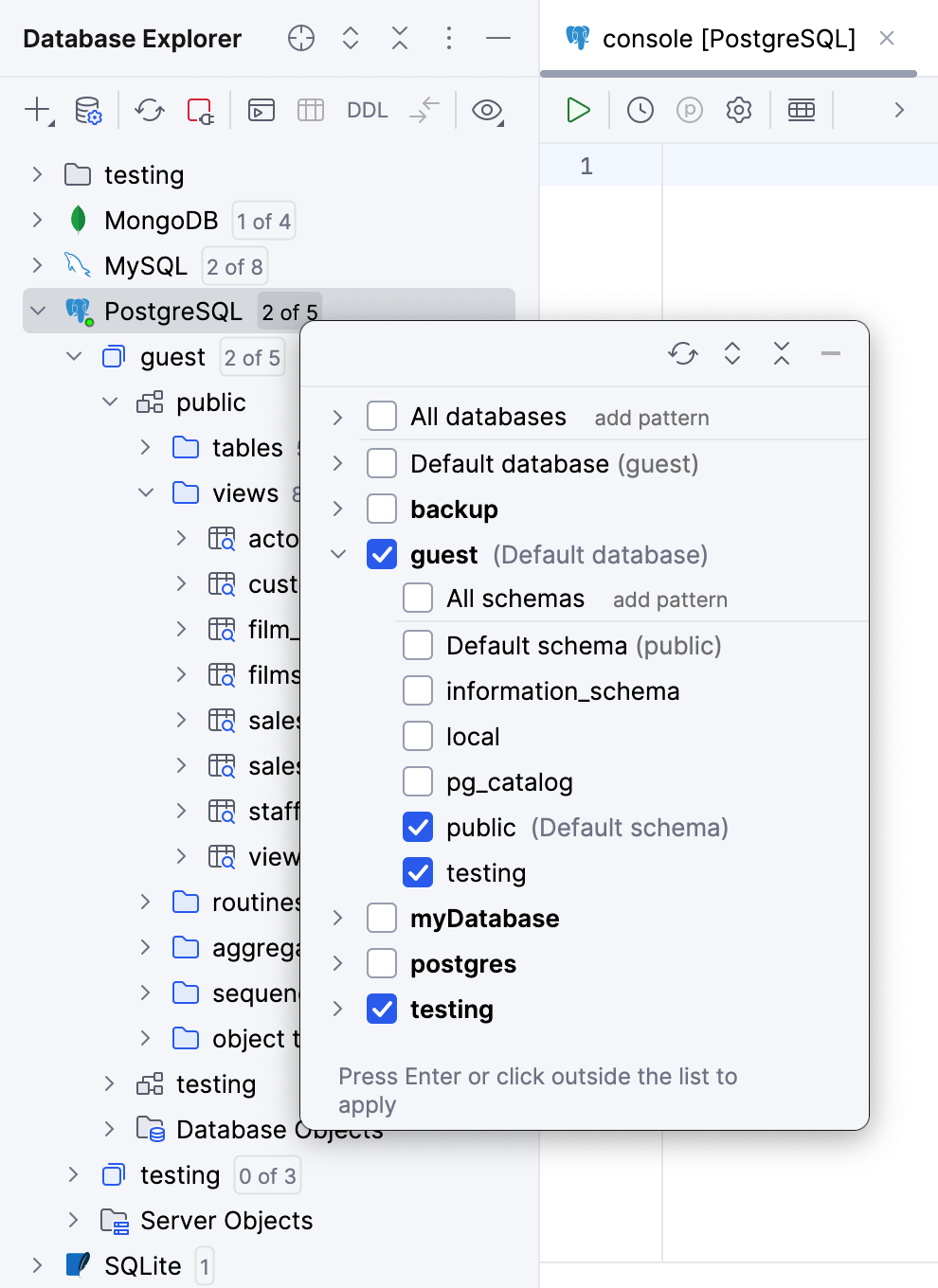The image size is (938, 1288).
Task: Disconnect the data source using the red icon
Action: pos(201,110)
